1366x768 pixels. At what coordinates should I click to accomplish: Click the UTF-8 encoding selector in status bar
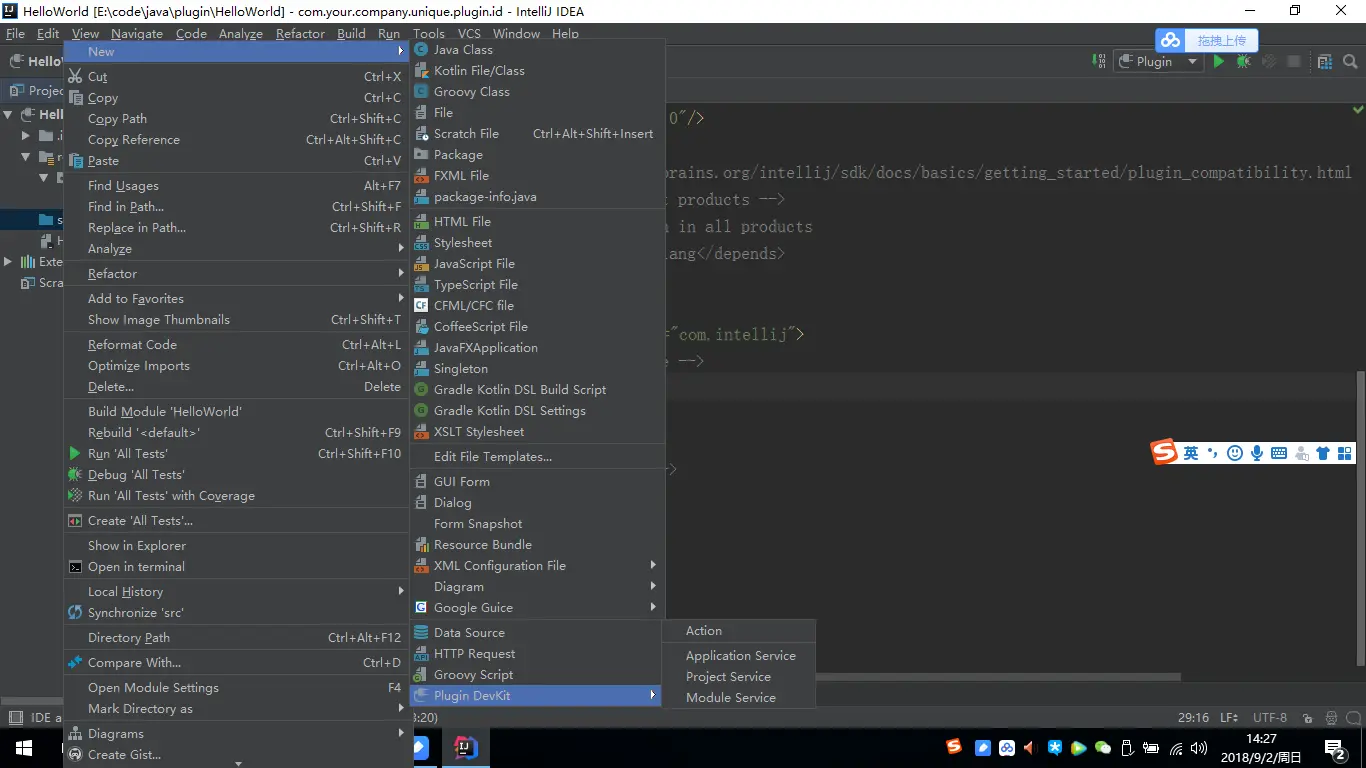click(x=1269, y=717)
